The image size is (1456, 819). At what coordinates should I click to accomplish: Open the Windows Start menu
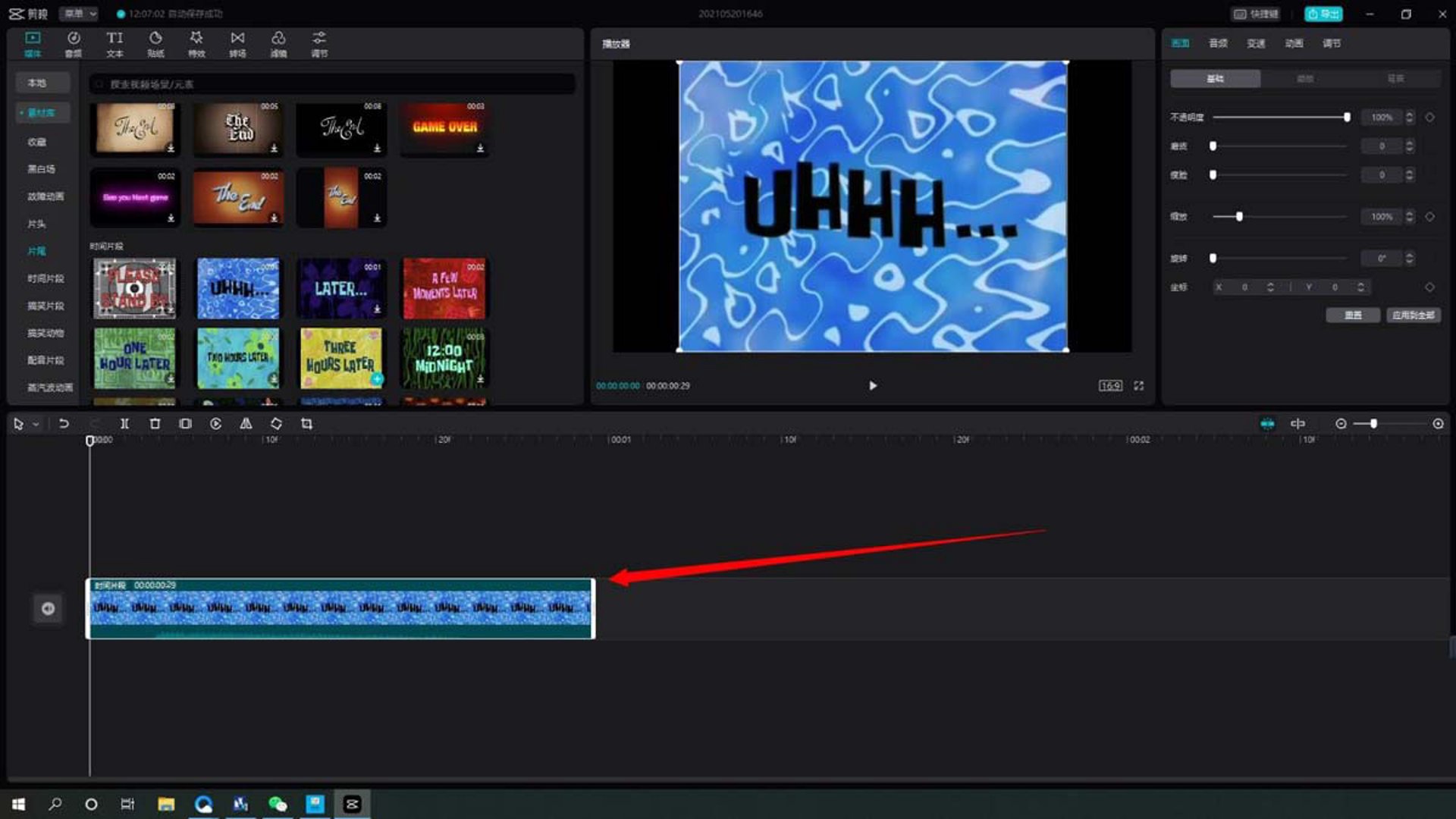click(19, 804)
